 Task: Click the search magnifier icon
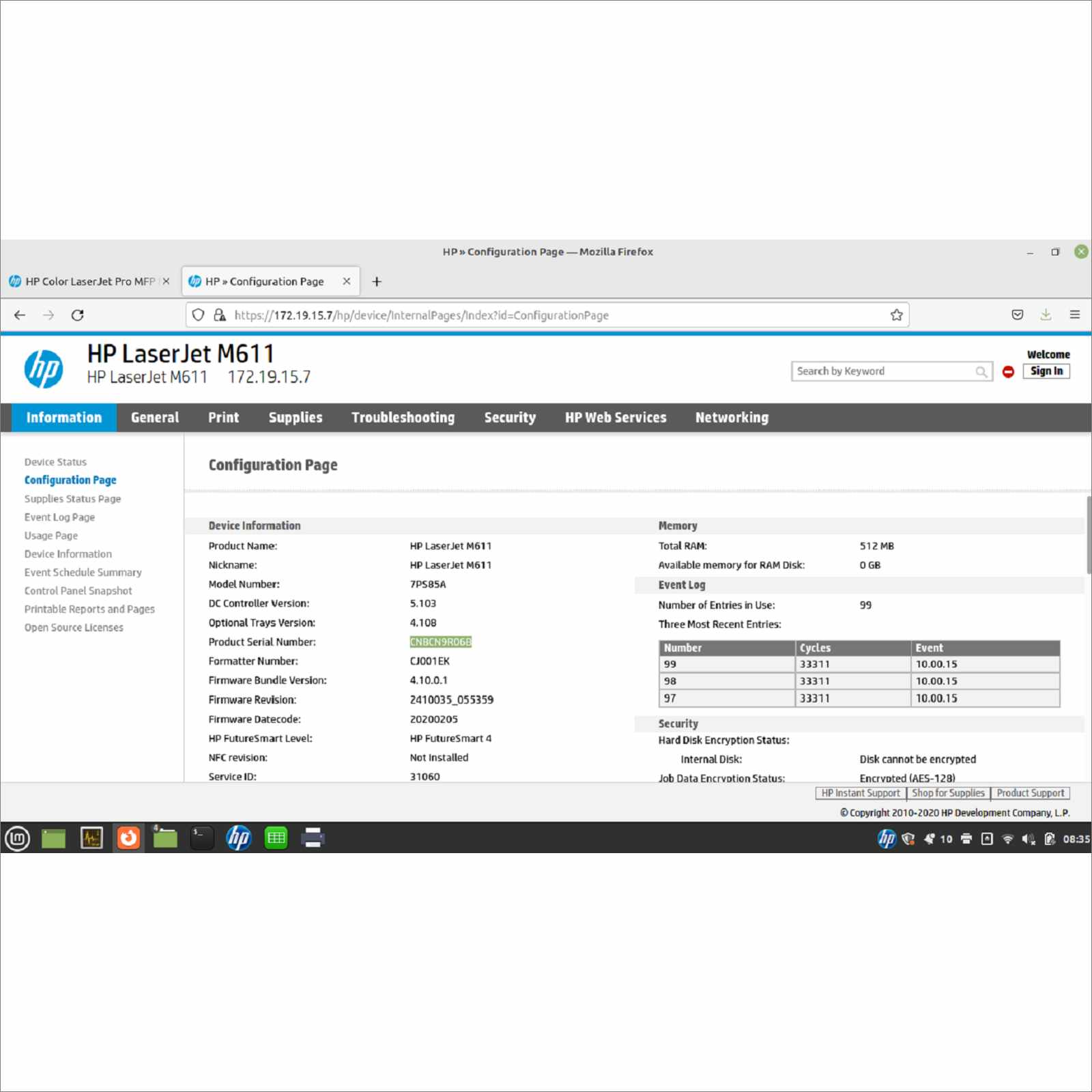pos(981,371)
